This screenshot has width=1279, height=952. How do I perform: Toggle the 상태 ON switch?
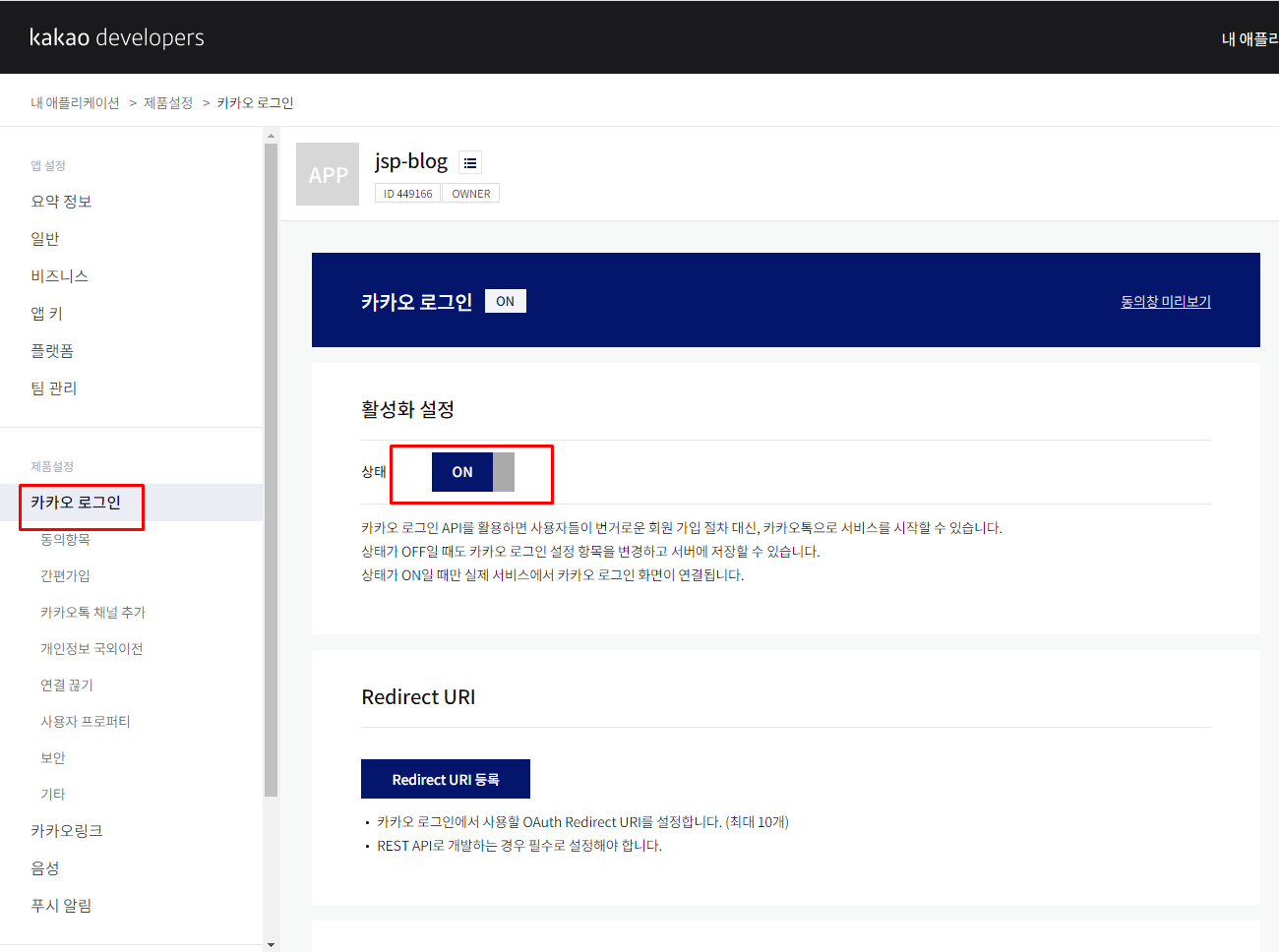tap(473, 472)
